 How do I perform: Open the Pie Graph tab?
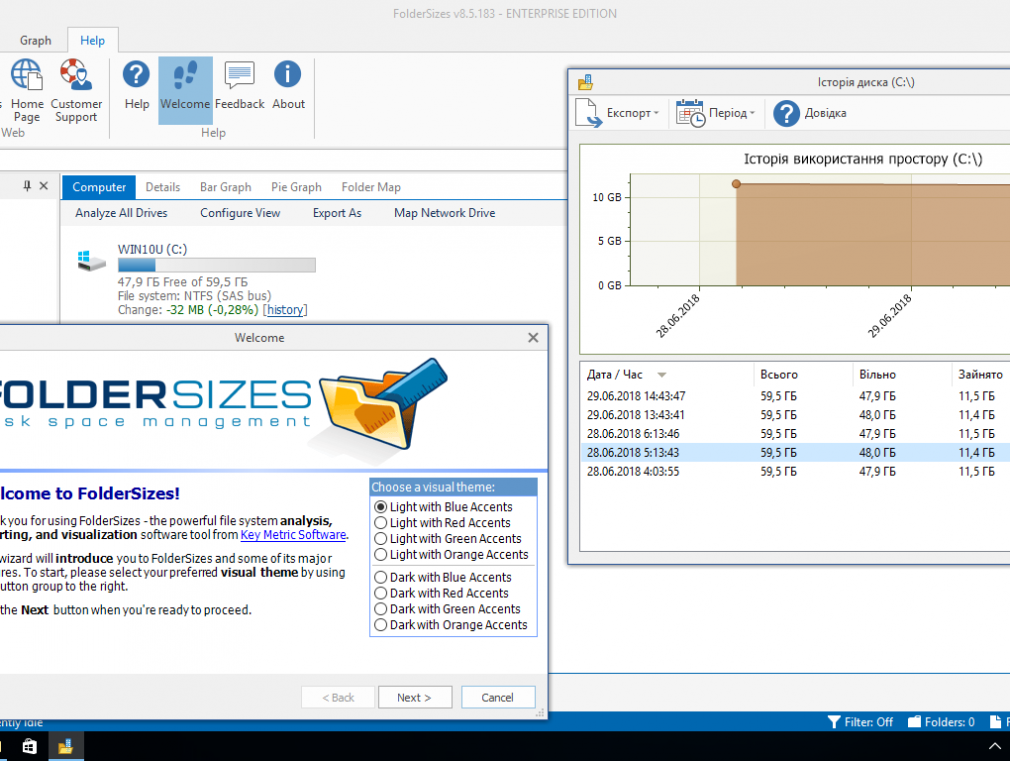pos(296,188)
